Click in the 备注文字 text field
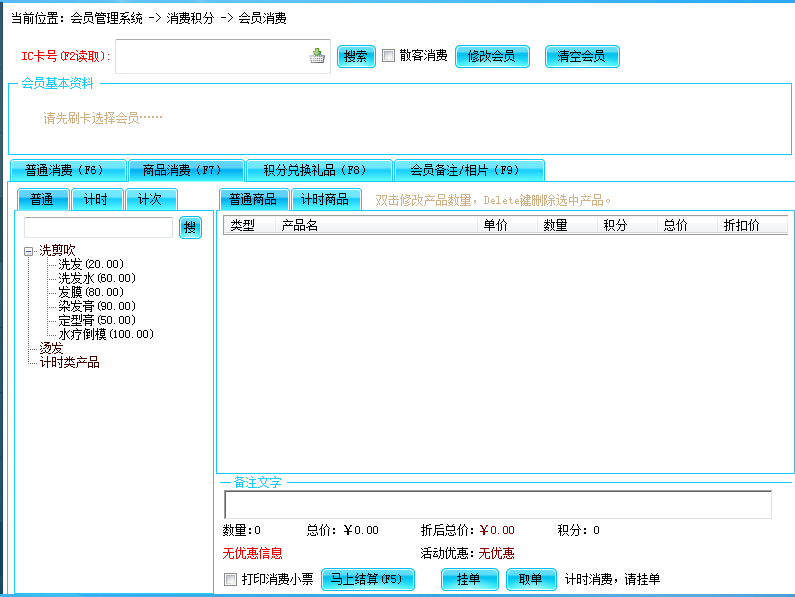The width and height of the screenshot is (795, 597). tap(497, 505)
